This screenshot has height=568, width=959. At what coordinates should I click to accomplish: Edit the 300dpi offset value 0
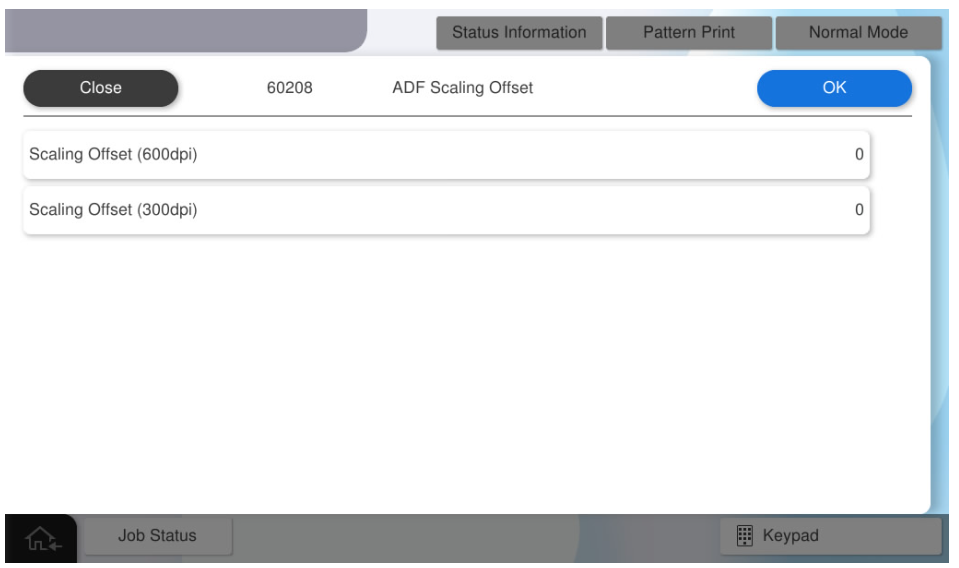coord(858,210)
